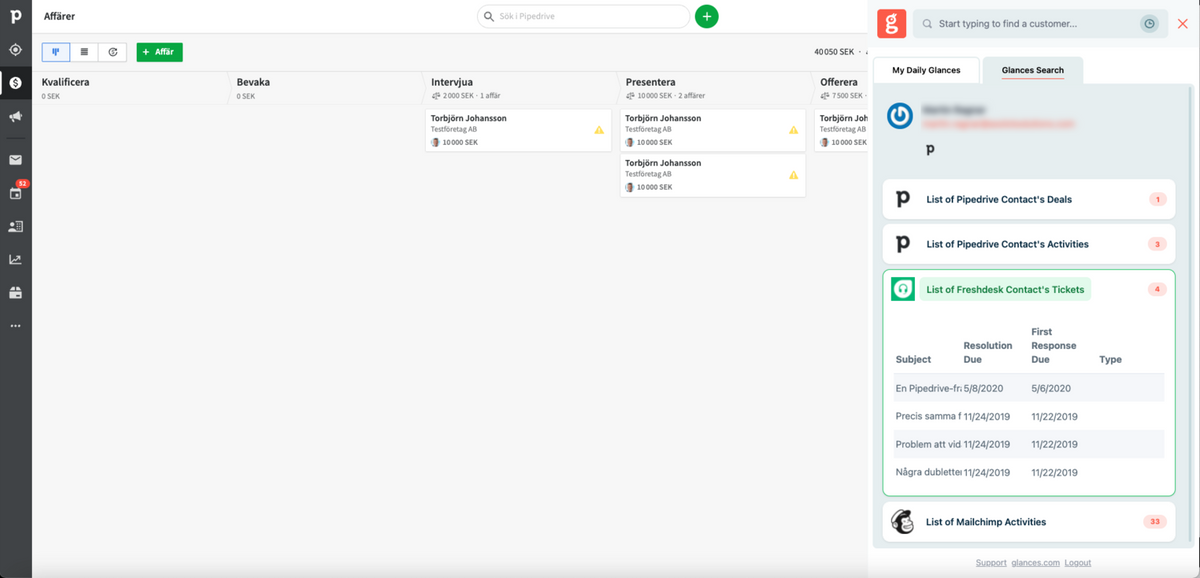Screen dimensions: 1200x578
Task: Open the glances.com link in footer
Action: coord(1035,563)
